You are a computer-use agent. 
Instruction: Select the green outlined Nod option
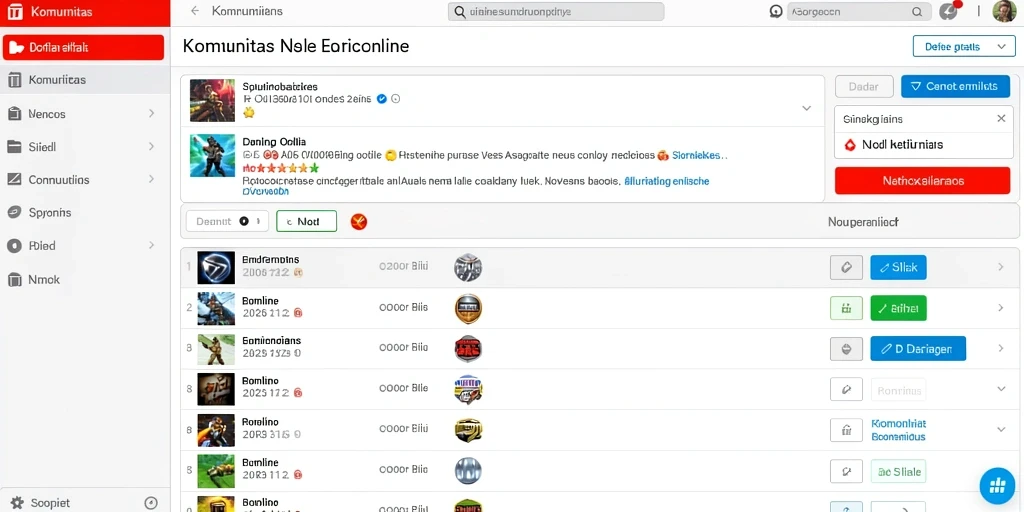(306, 221)
